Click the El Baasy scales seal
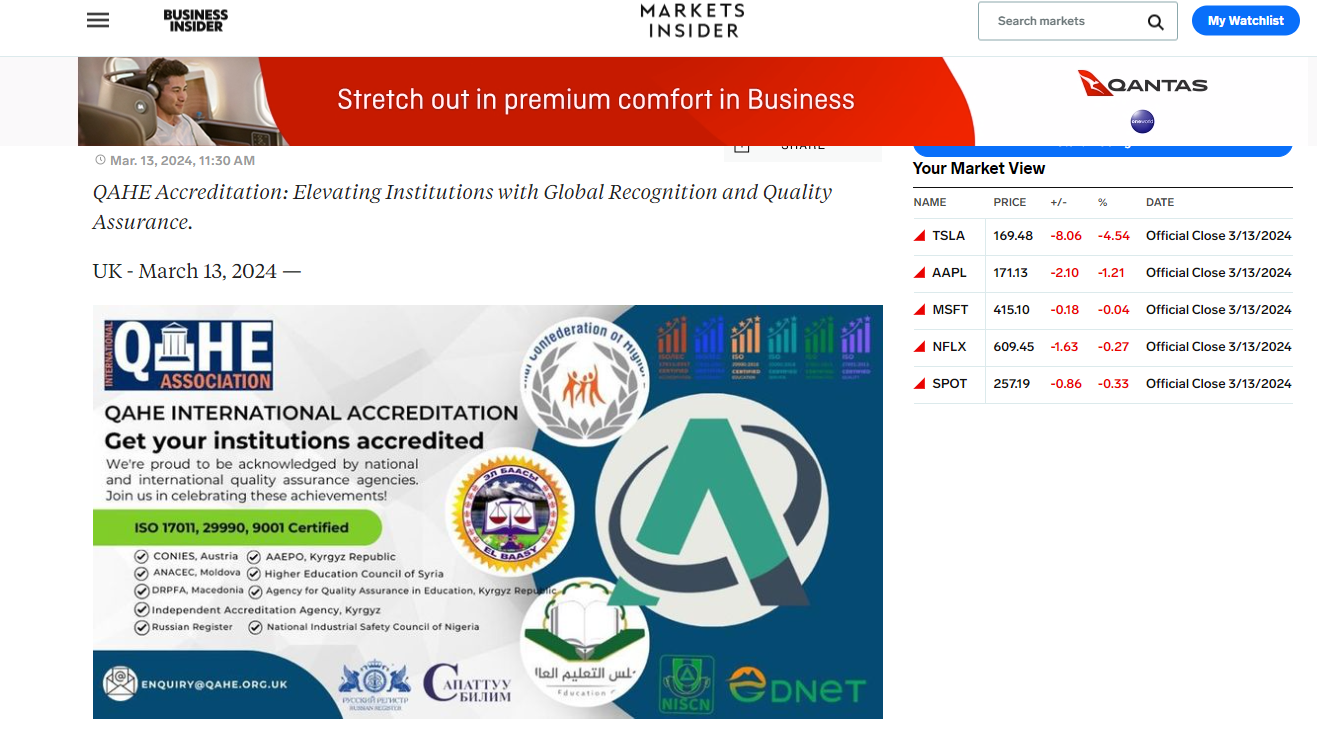 511,512
